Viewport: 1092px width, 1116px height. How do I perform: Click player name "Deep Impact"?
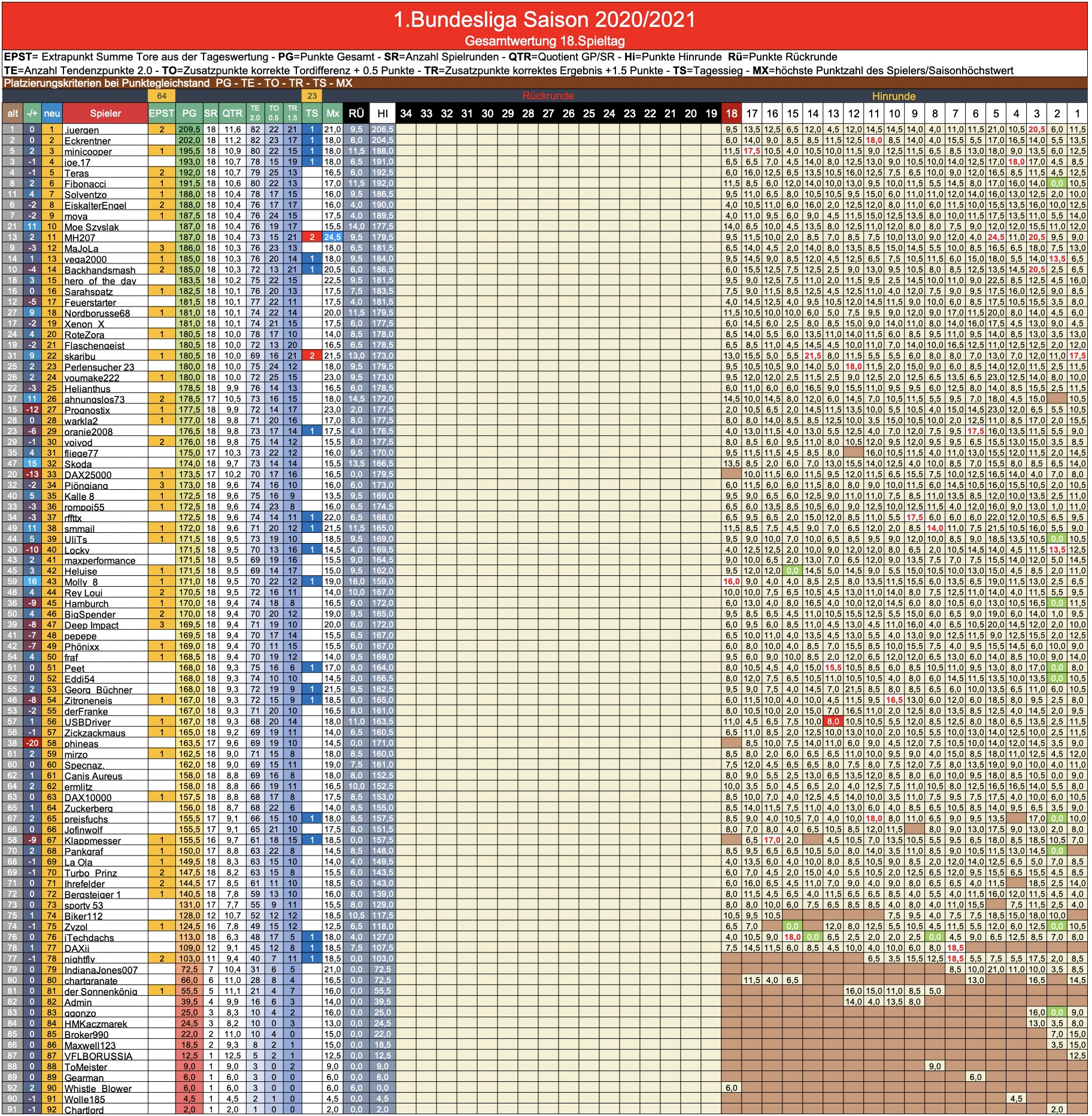[x=92, y=624]
